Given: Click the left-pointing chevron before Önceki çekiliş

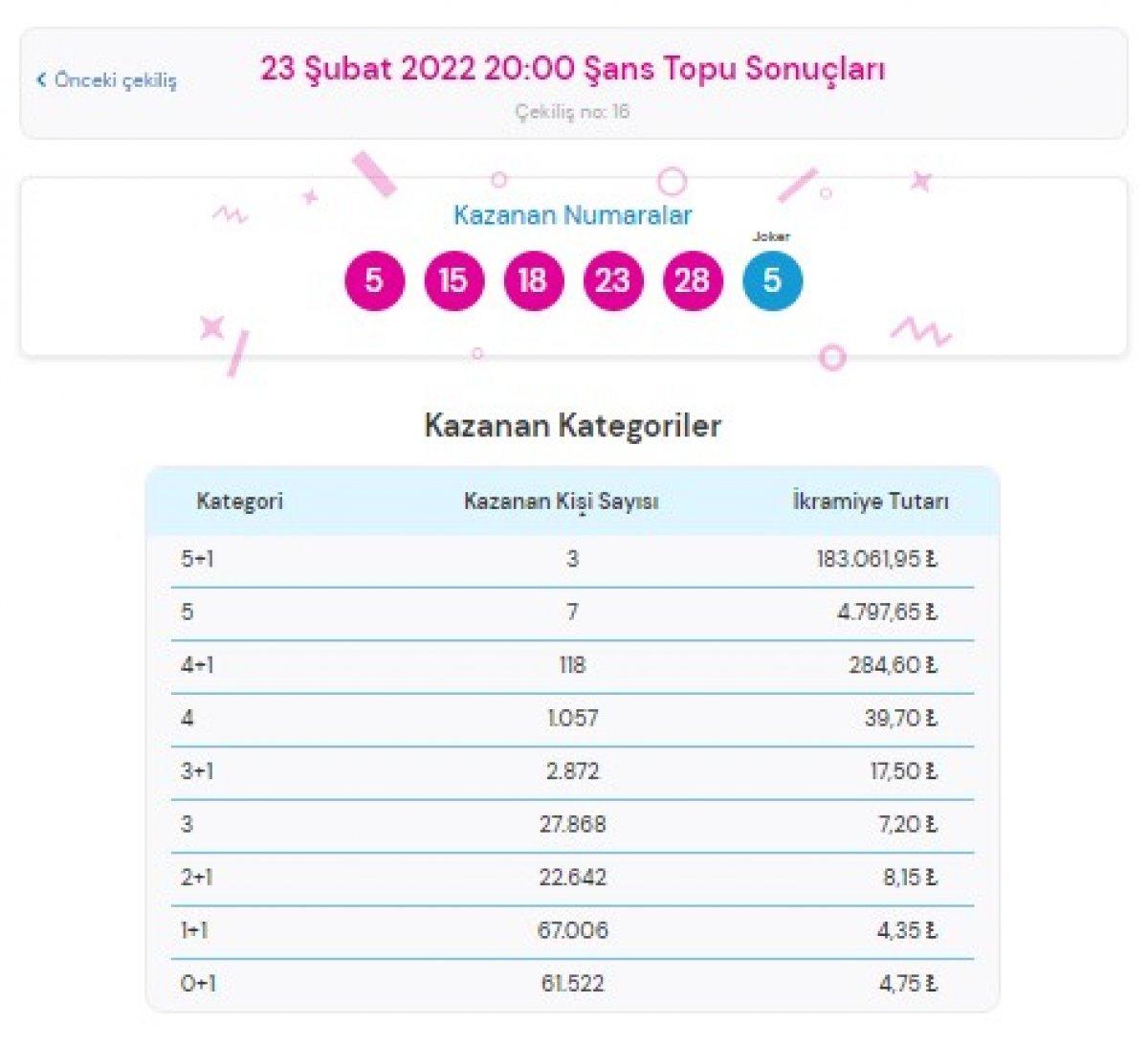Looking at the screenshot, I should tap(39, 79).
